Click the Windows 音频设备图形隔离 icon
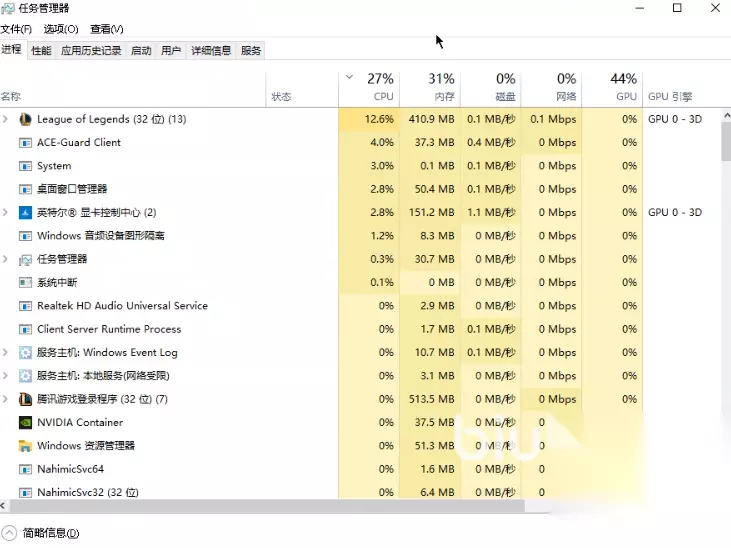Viewport: 731px width, 548px height. 25,236
